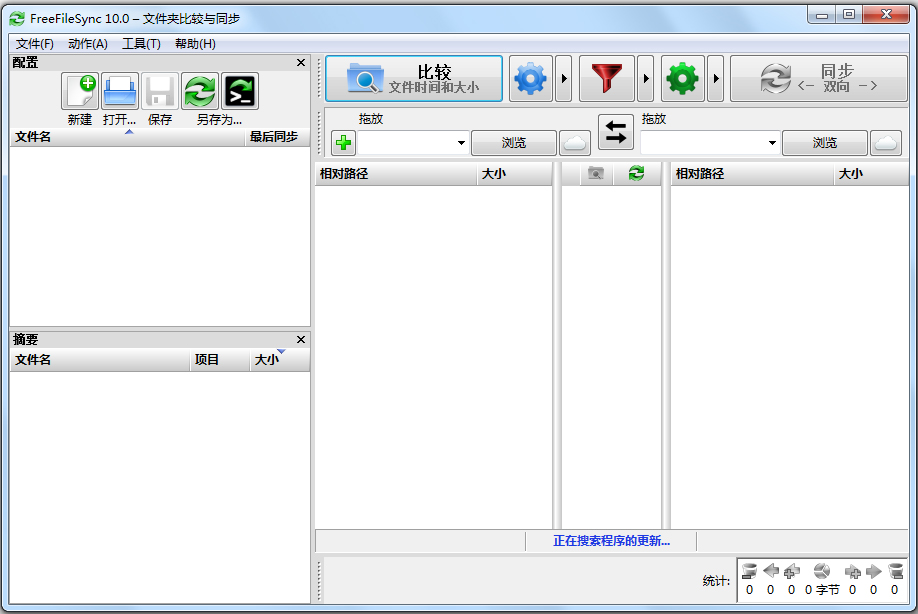
Task: Click left 相对路径 column header
Action: [396, 174]
